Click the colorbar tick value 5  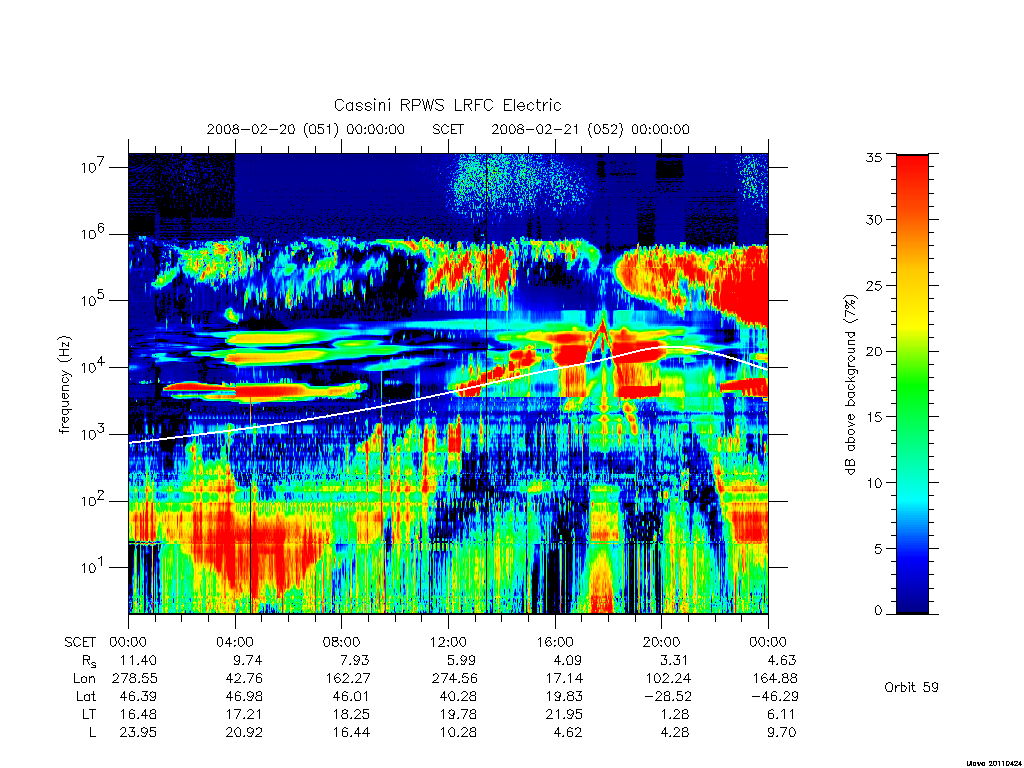click(877, 549)
